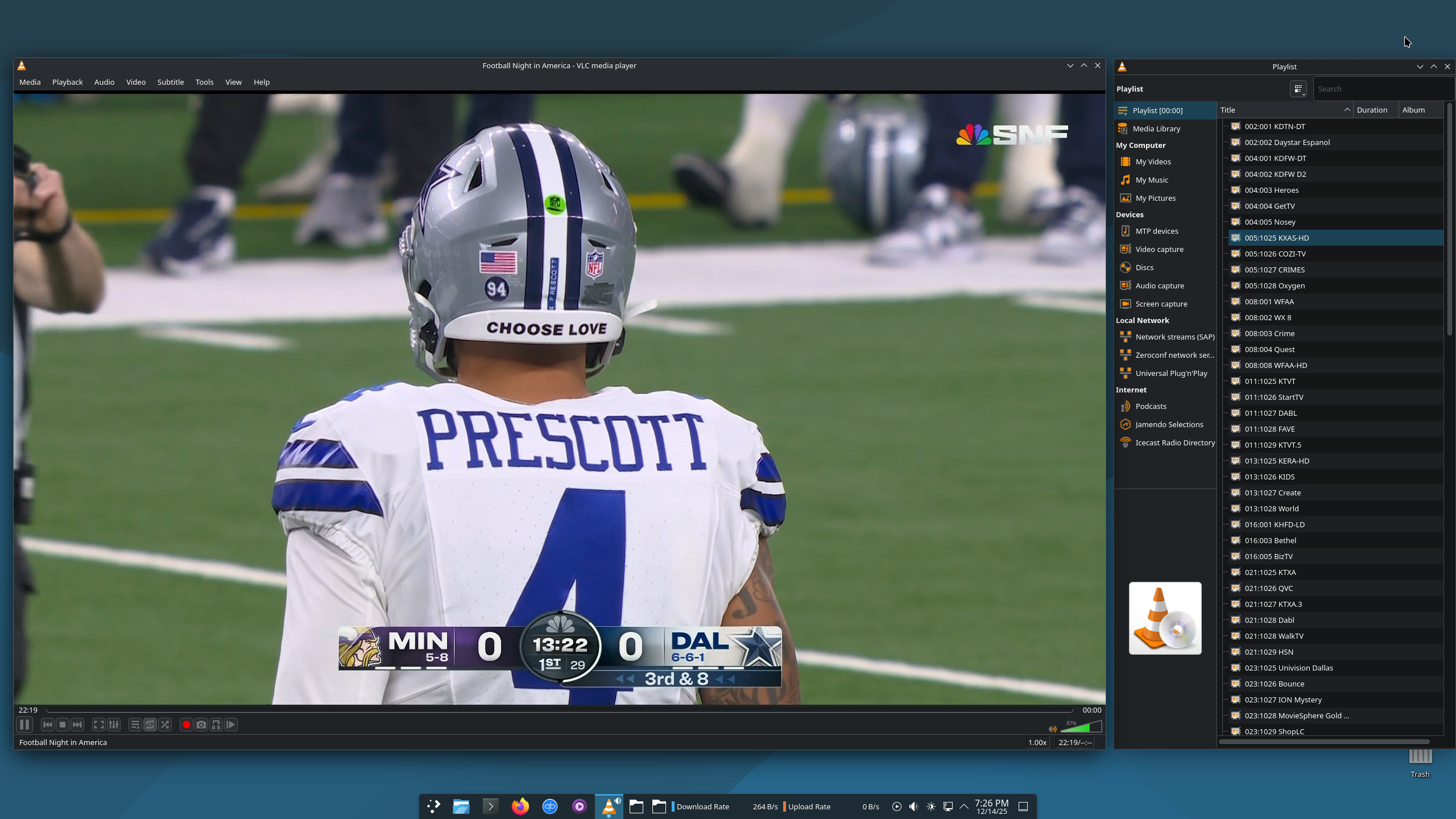
Task: Toggle A-B loop points button
Action: pyautogui.click(x=216, y=725)
